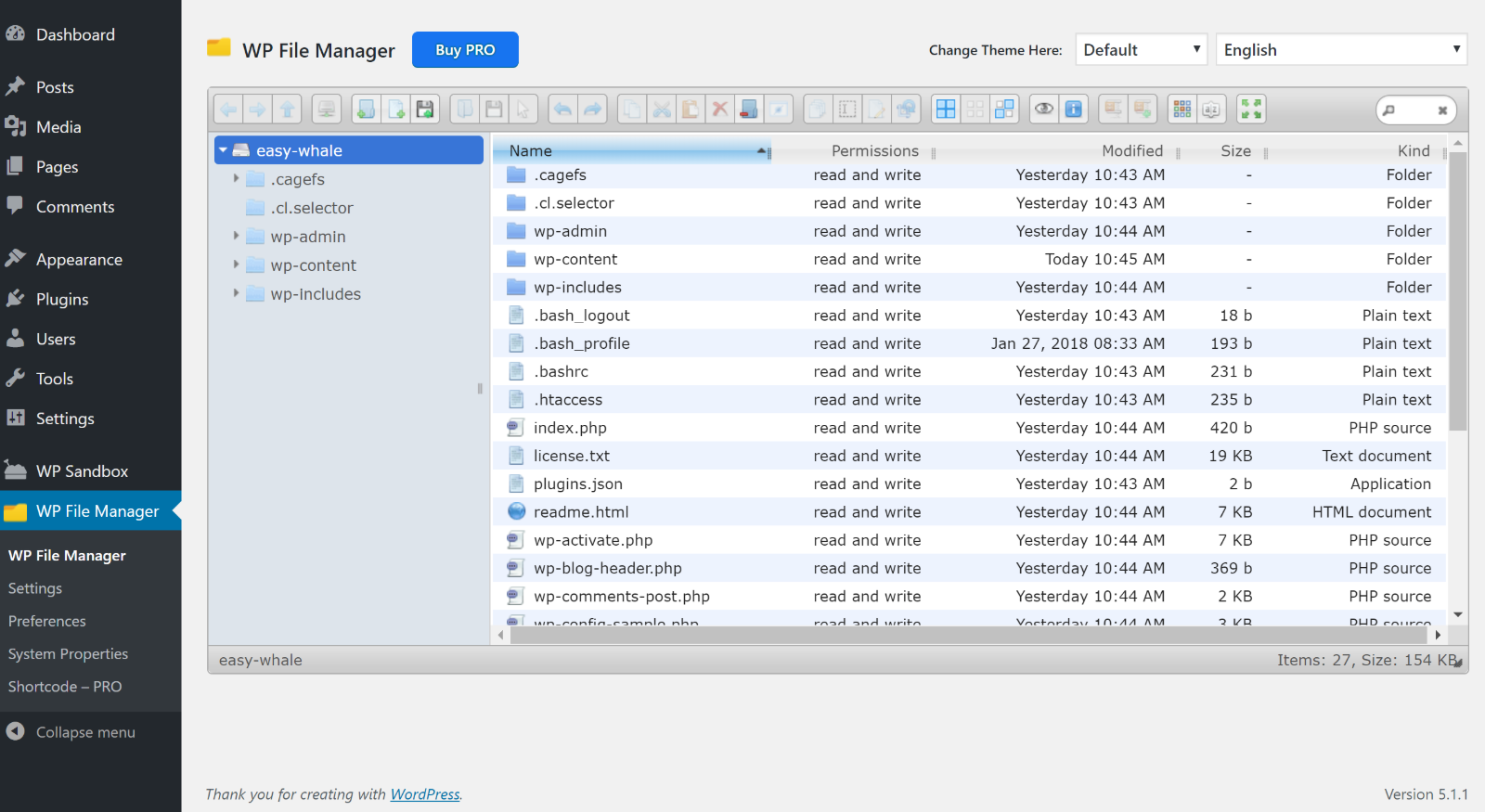Collapse the easy-whale root tree node
The width and height of the screenshot is (1485, 812).
[x=224, y=150]
